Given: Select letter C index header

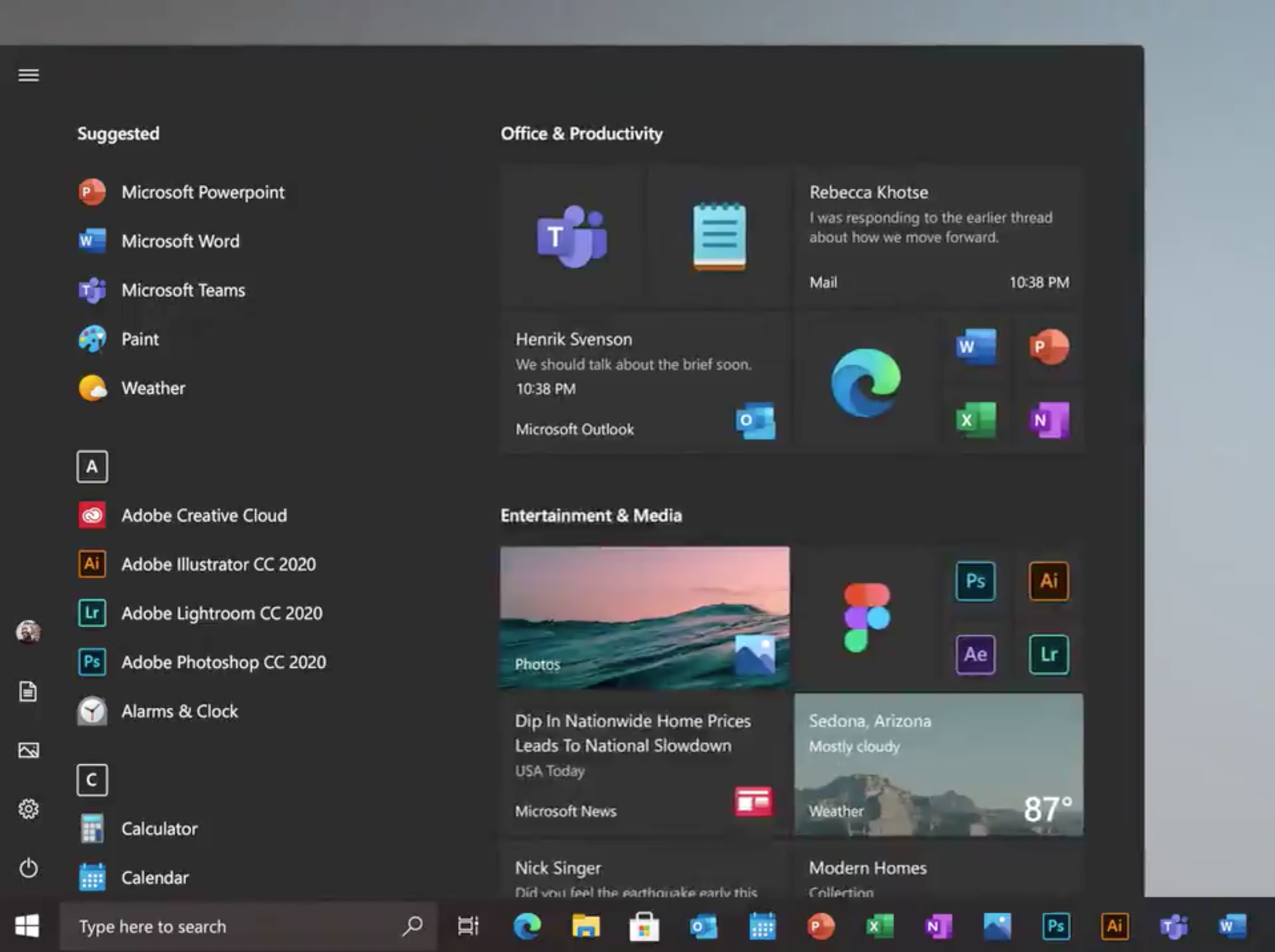Looking at the screenshot, I should point(92,780).
